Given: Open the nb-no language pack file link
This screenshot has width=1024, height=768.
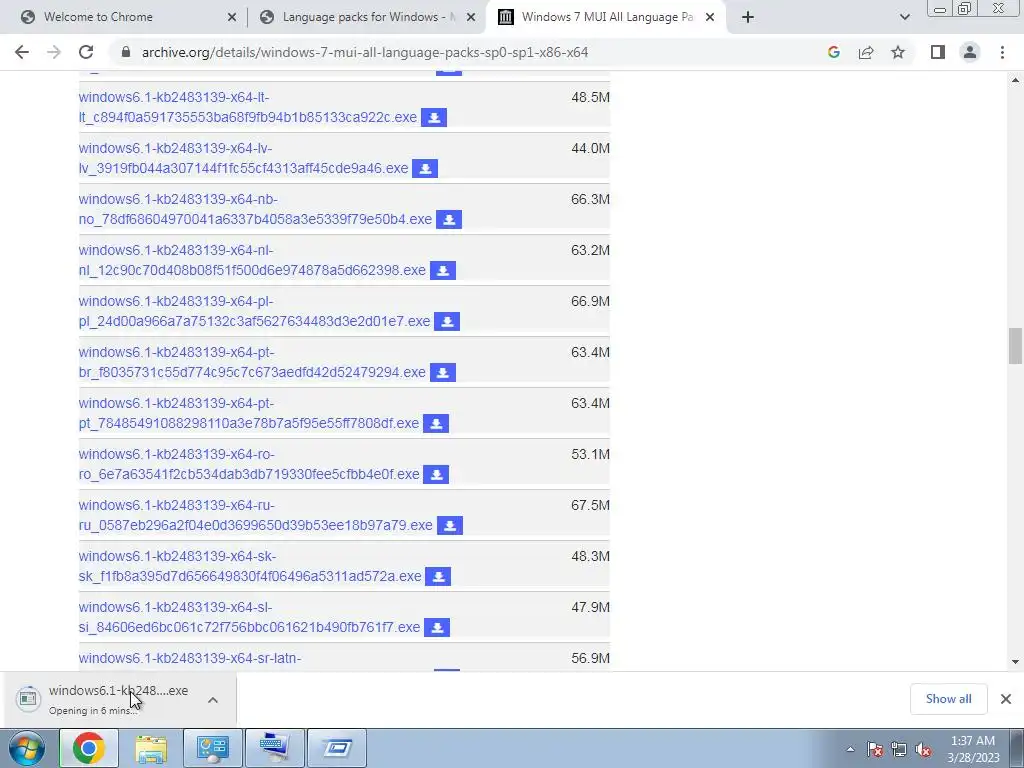Looking at the screenshot, I should 255,209.
